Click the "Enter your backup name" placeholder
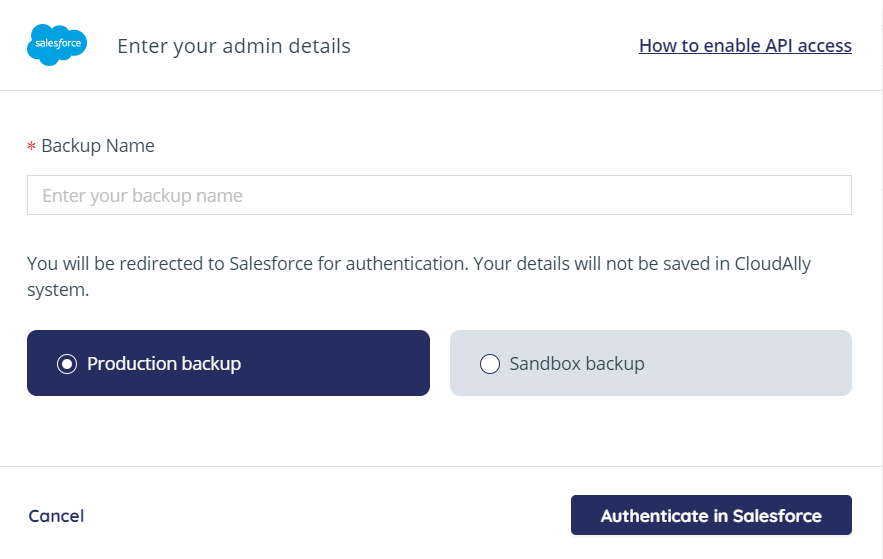The height and width of the screenshot is (559, 883). point(142,196)
